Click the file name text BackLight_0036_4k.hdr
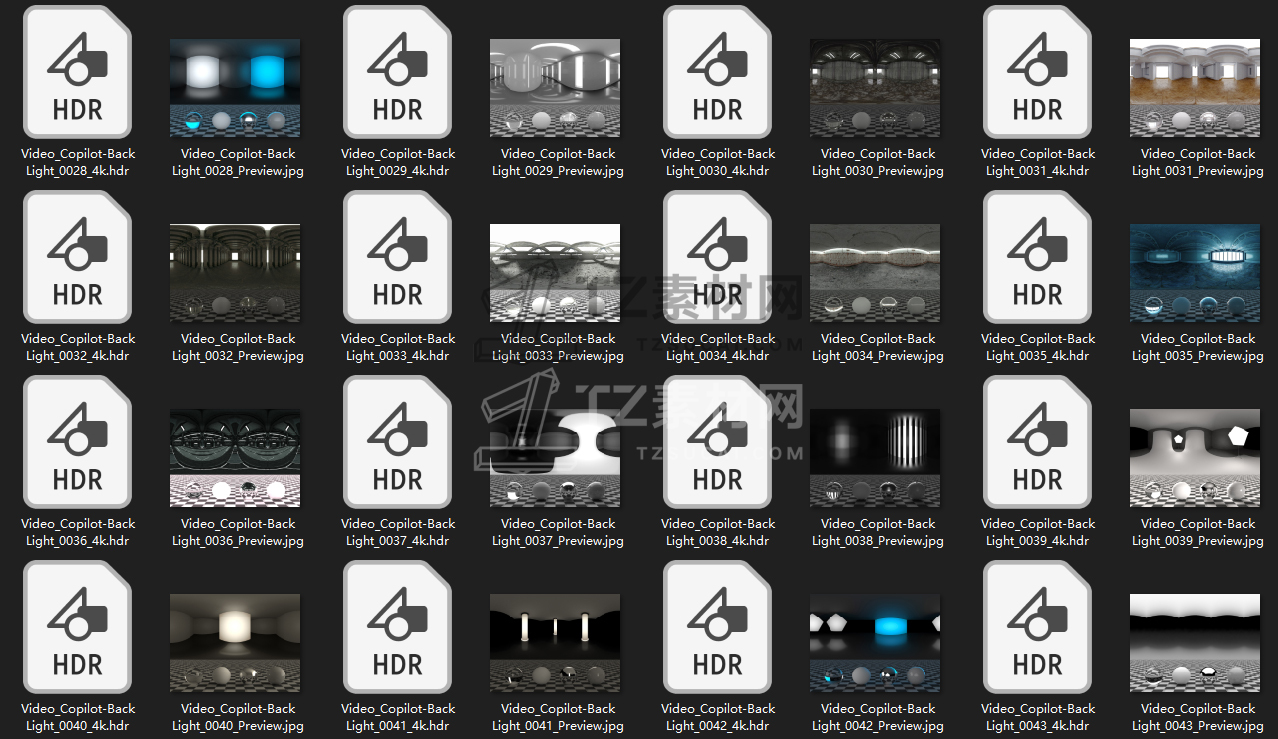This screenshot has width=1278, height=739. click(x=78, y=532)
